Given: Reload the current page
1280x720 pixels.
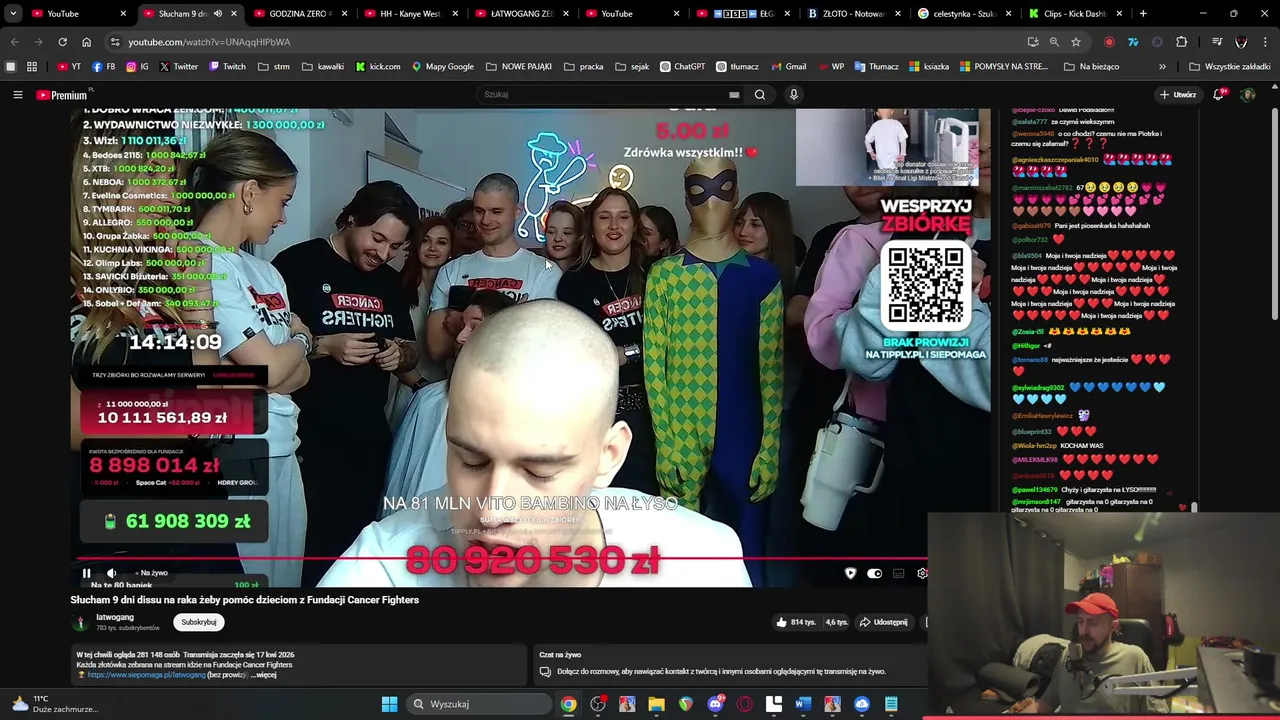Looking at the screenshot, I should [x=62, y=42].
